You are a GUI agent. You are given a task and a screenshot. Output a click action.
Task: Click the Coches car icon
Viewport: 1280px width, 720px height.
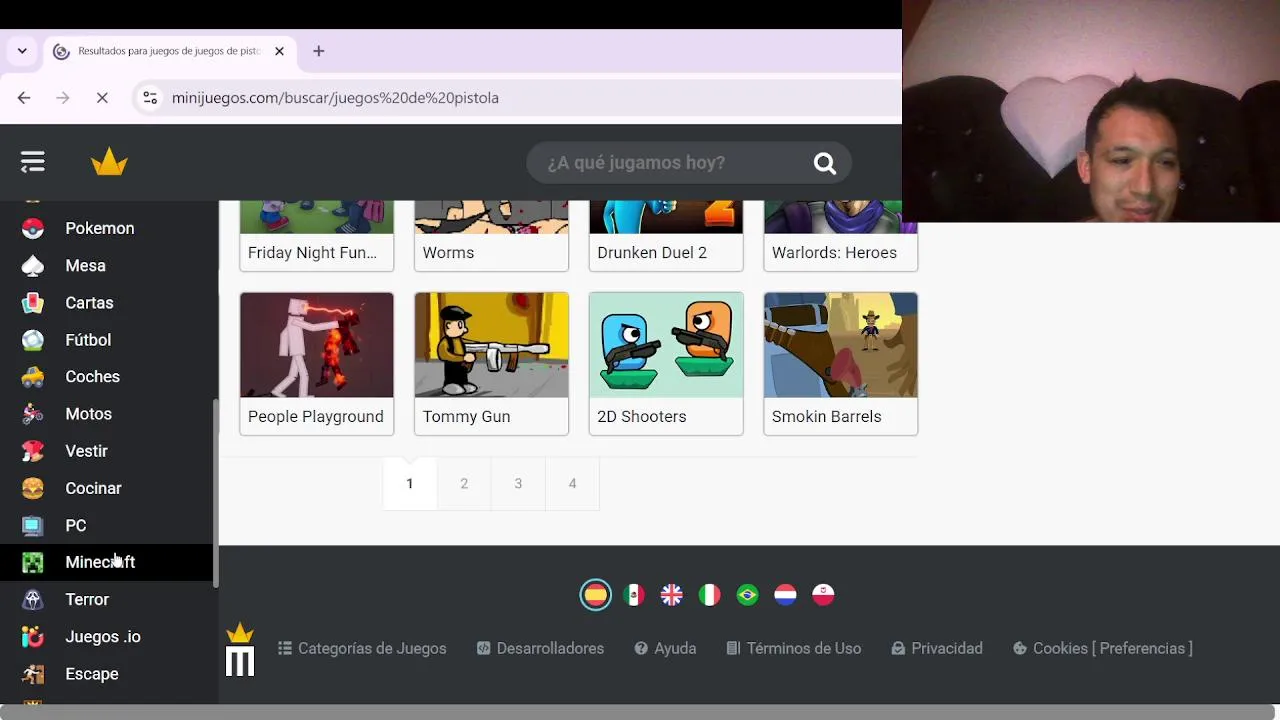(33, 377)
